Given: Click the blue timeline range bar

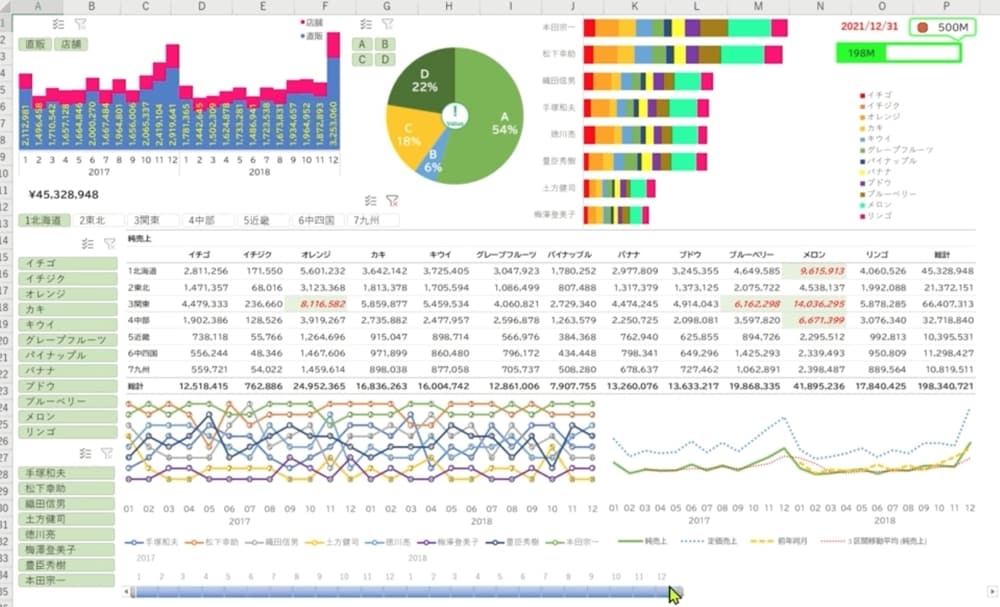Looking at the screenshot, I should (x=402, y=592).
